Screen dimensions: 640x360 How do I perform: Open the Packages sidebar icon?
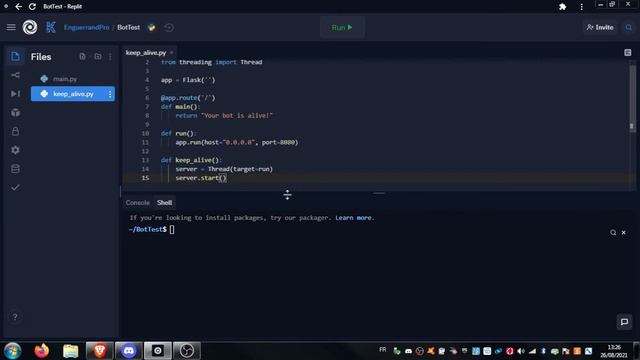tap(15, 112)
